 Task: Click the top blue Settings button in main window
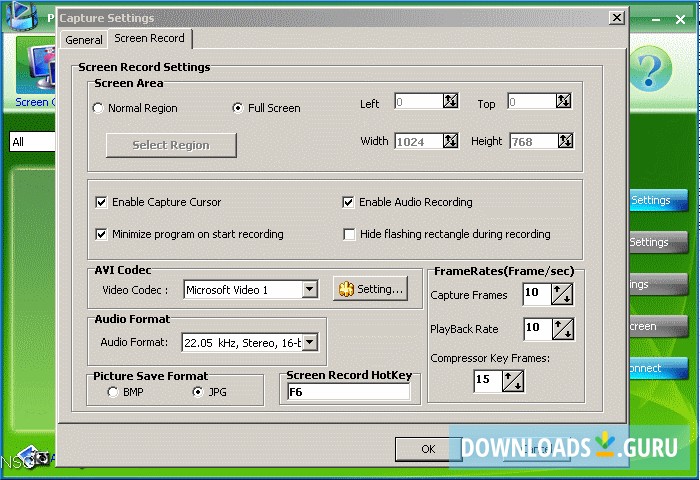tap(657, 200)
